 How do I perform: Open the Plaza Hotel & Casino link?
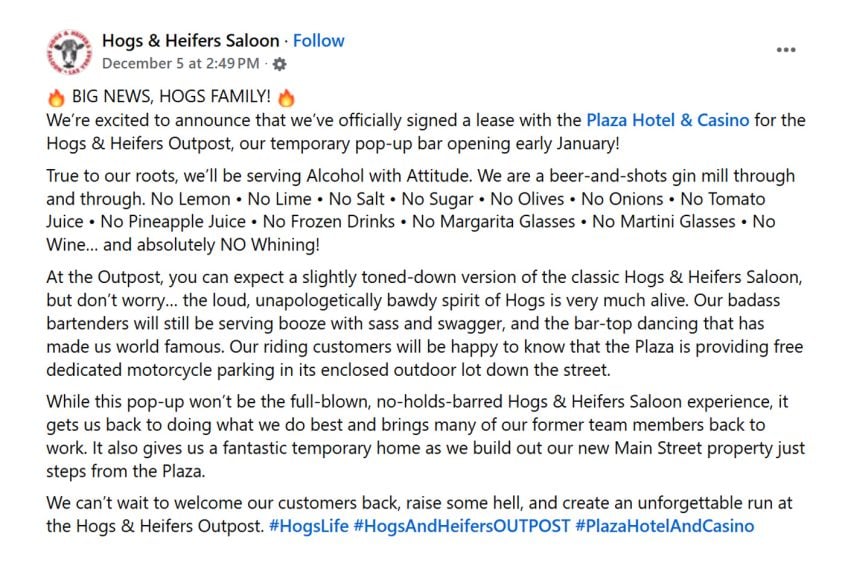coord(667,120)
